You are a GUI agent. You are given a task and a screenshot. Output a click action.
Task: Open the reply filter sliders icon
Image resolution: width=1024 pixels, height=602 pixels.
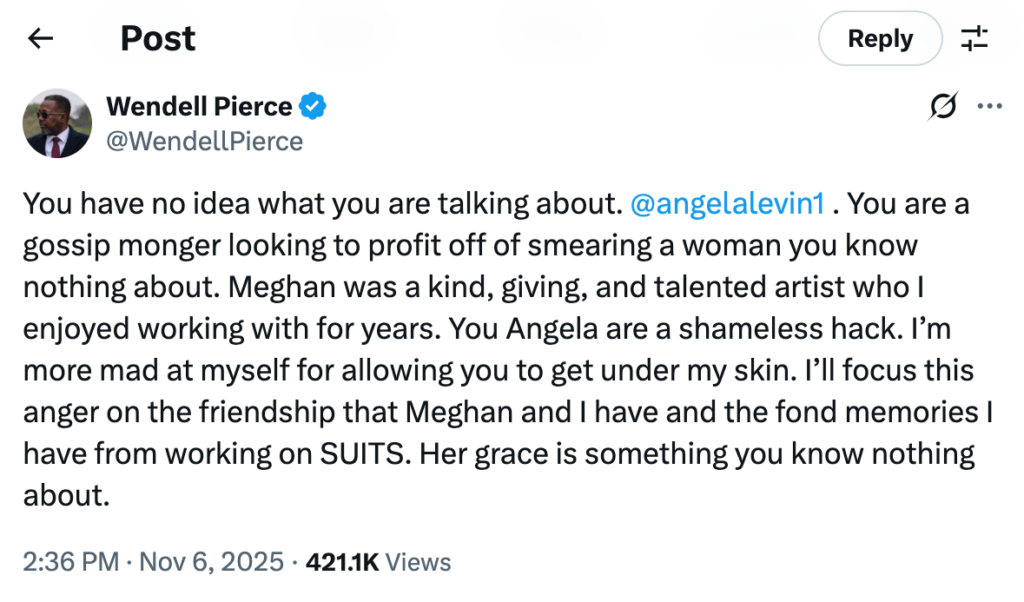974,39
